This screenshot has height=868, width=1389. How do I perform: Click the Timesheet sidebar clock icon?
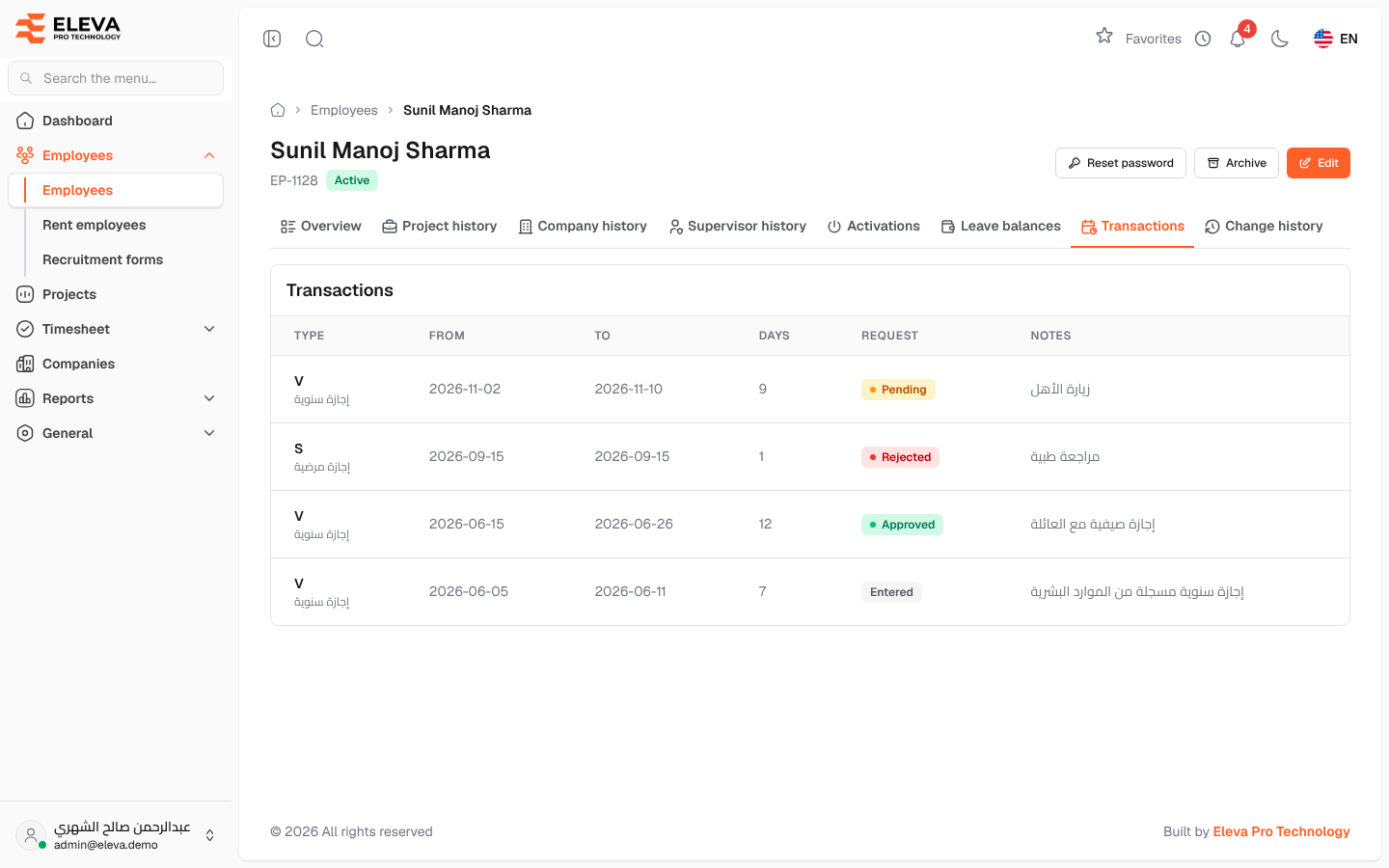25,329
